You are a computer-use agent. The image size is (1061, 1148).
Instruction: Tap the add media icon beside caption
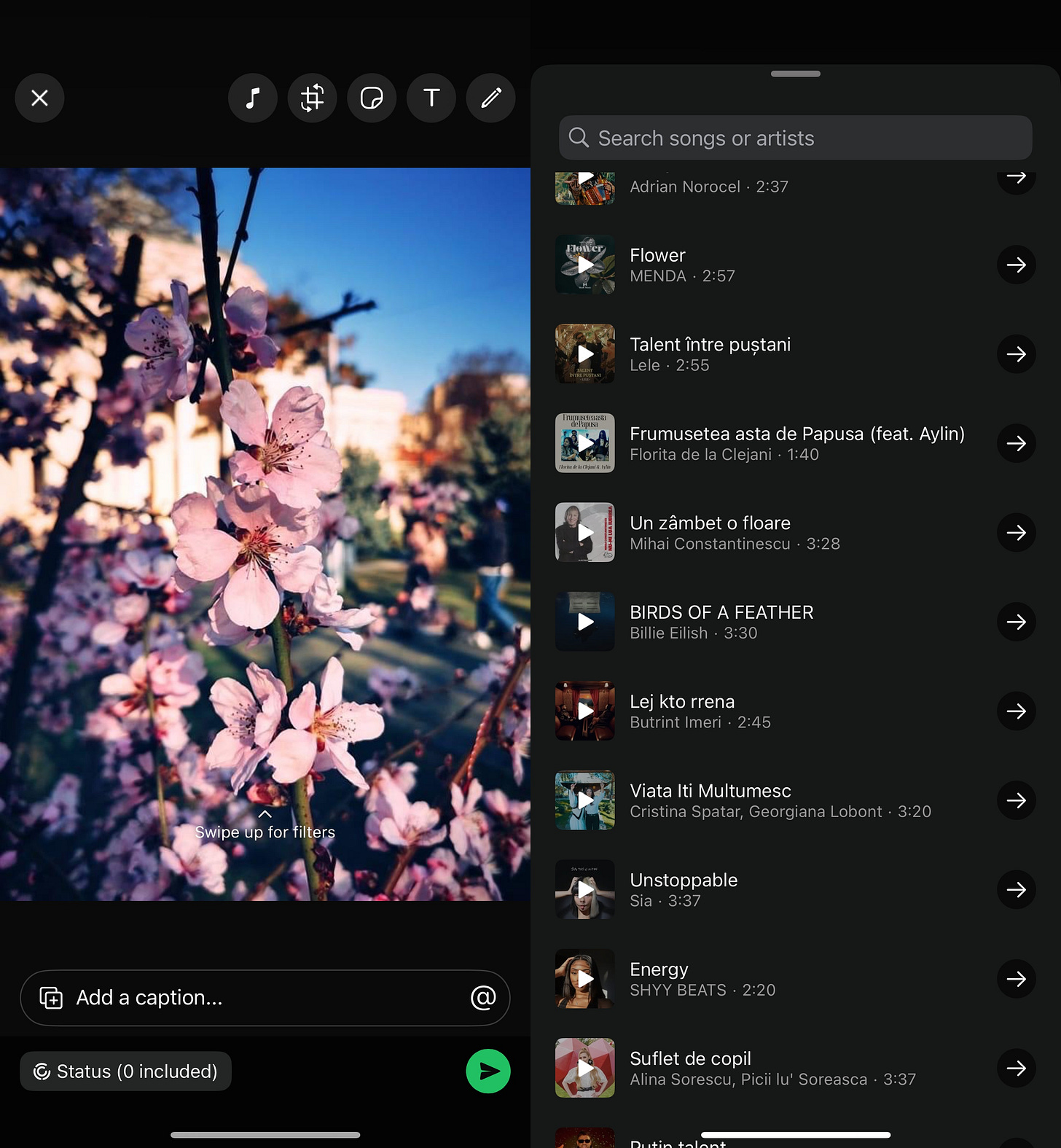(51, 998)
